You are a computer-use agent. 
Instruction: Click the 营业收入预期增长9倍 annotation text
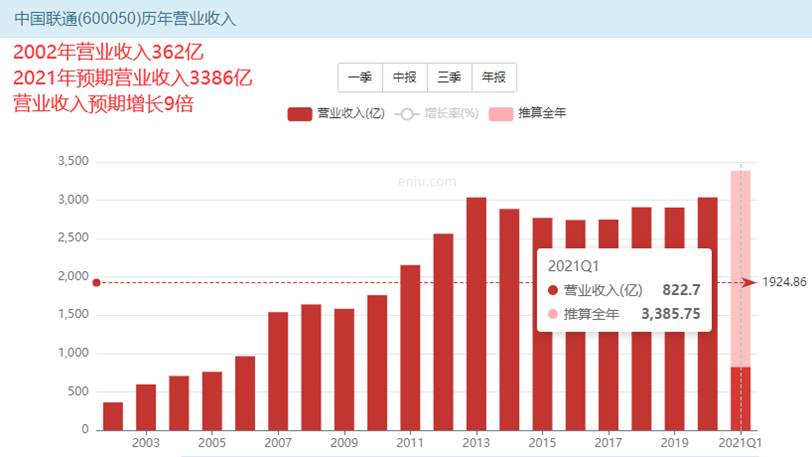tap(104, 104)
